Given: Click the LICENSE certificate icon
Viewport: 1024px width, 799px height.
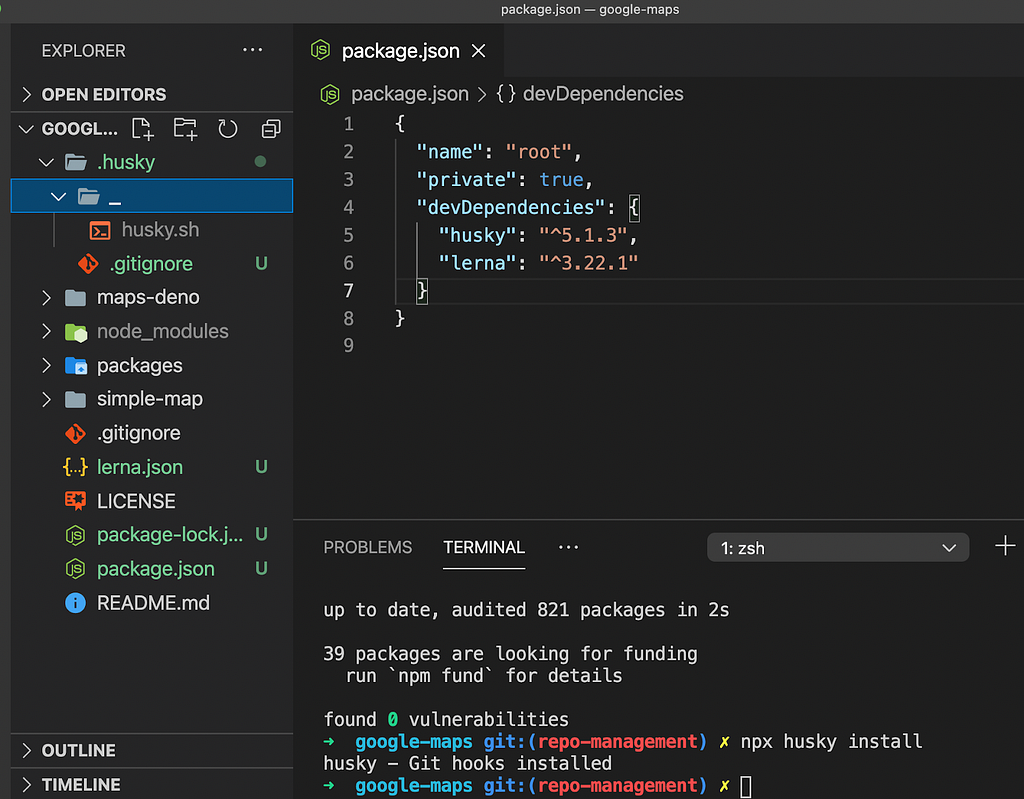Looking at the screenshot, I should pos(75,501).
